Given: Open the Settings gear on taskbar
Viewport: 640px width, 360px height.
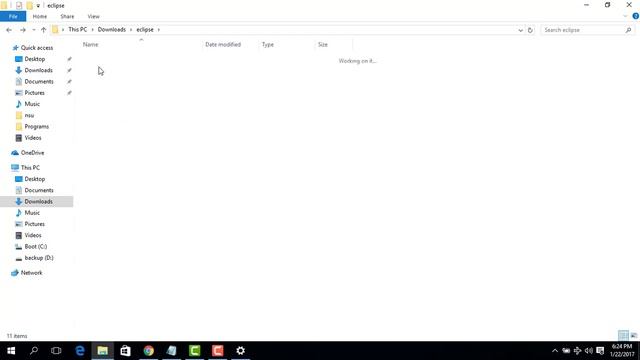Looking at the screenshot, I should click(240, 351).
